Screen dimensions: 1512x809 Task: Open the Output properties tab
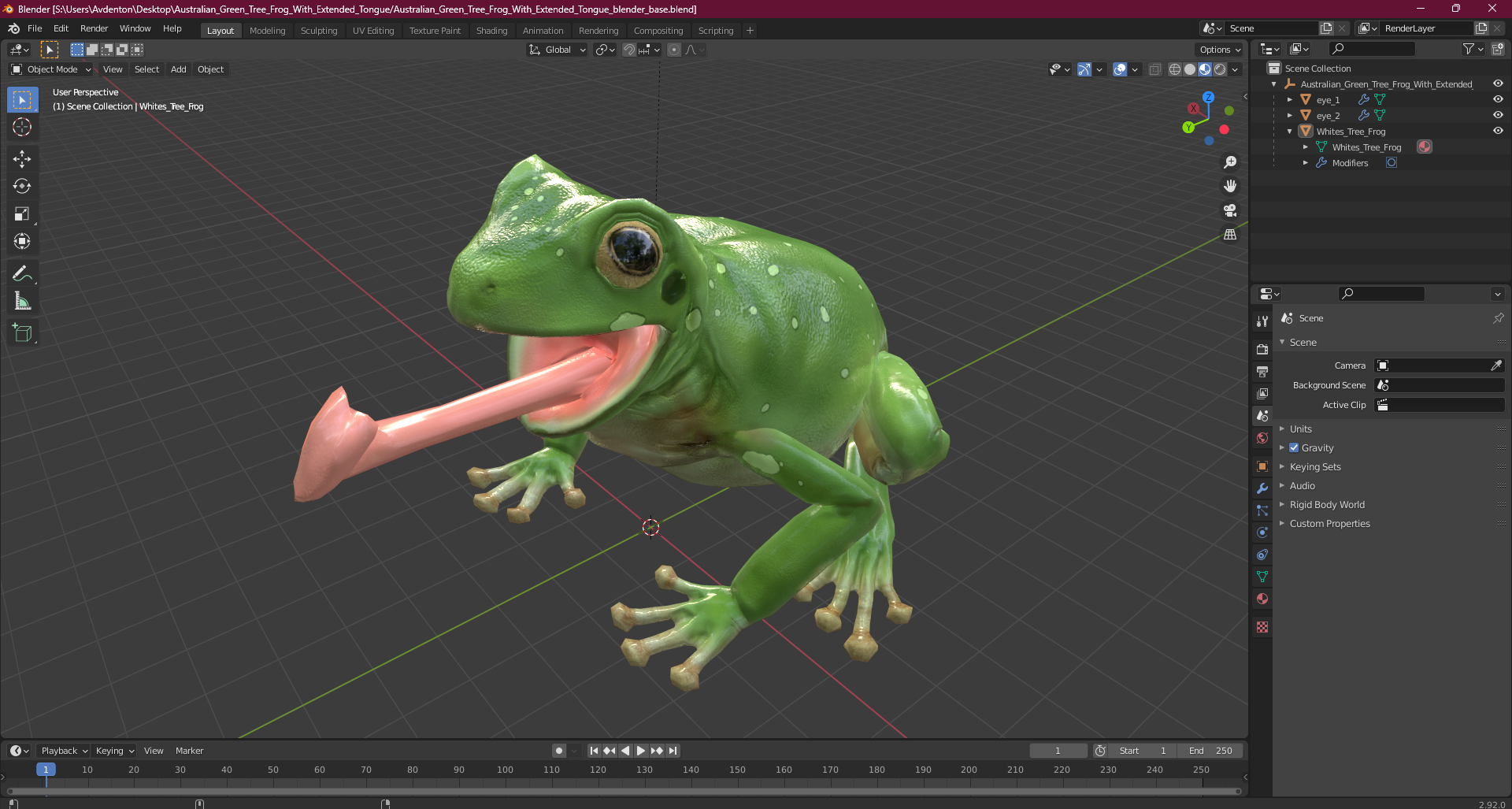[1262, 371]
